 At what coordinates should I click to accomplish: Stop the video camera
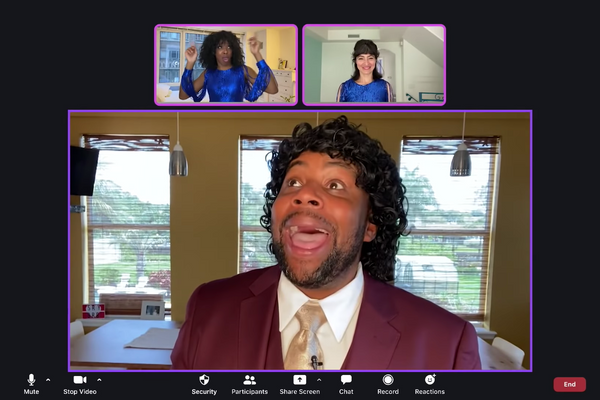pyautogui.click(x=80, y=384)
